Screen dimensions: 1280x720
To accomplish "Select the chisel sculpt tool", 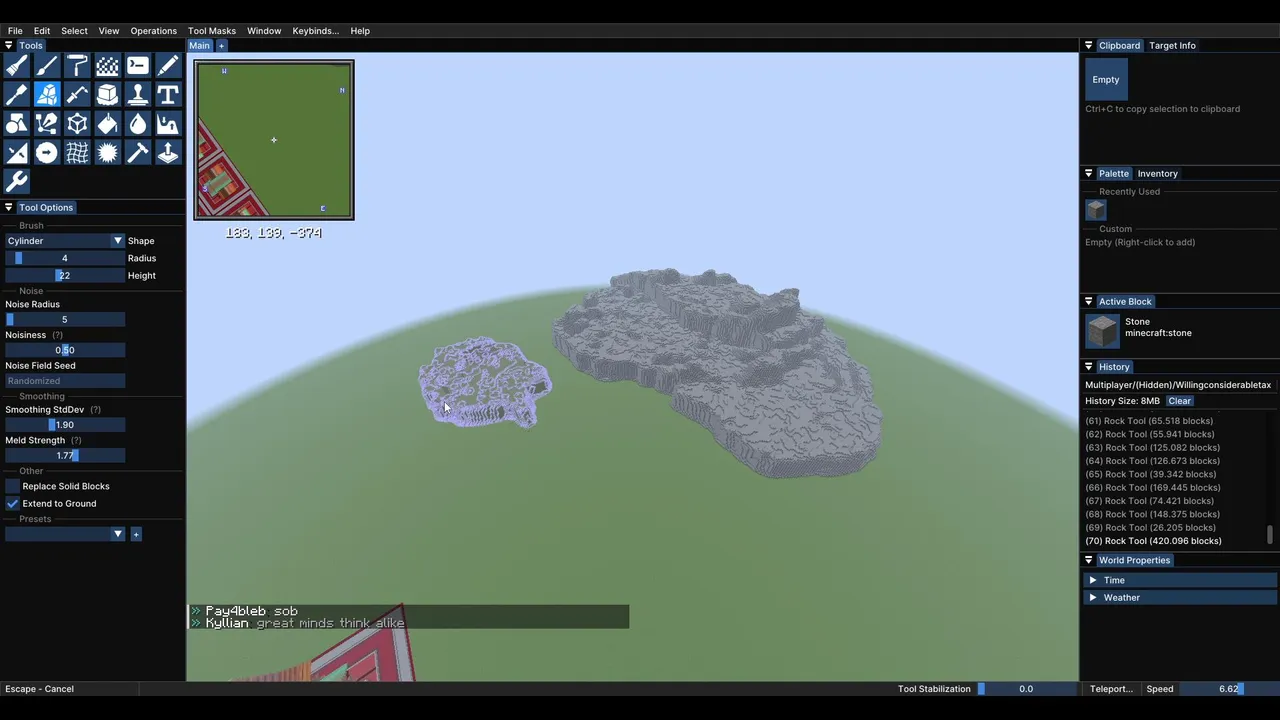I will tap(17, 95).
